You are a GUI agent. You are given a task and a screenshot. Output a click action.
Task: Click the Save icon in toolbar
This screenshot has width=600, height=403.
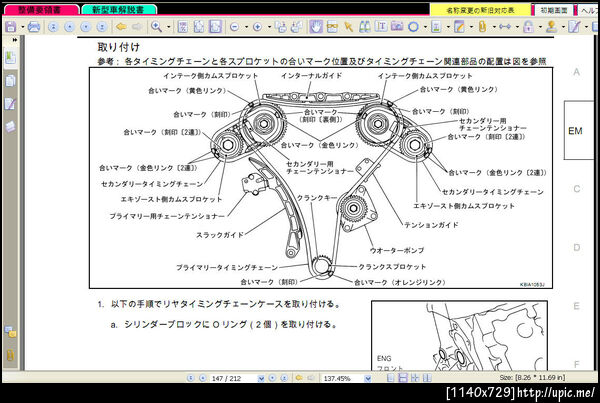click(x=11, y=27)
